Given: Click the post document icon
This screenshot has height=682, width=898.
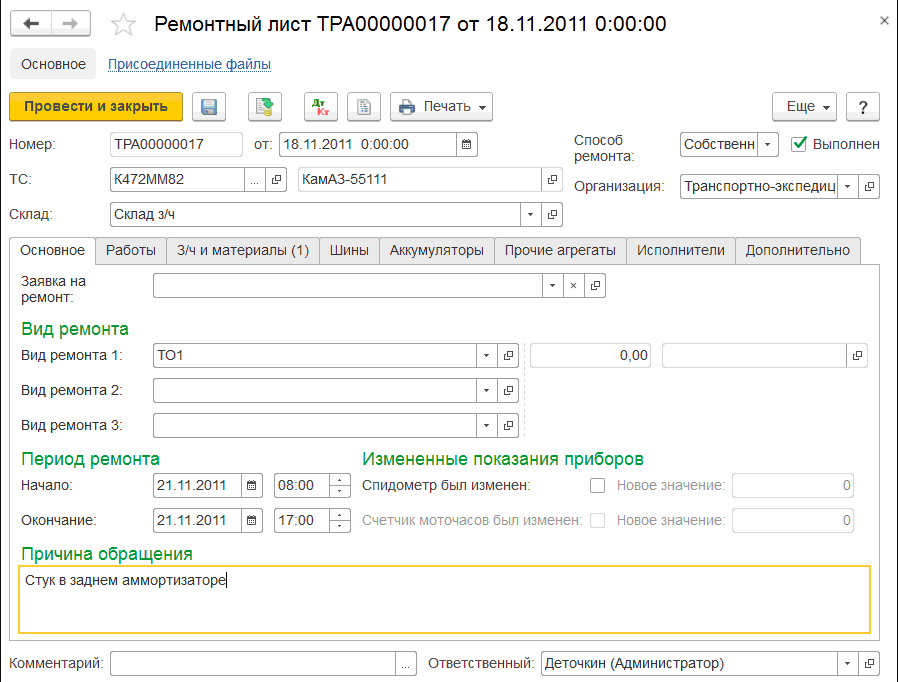Looking at the screenshot, I should (x=265, y=107).
